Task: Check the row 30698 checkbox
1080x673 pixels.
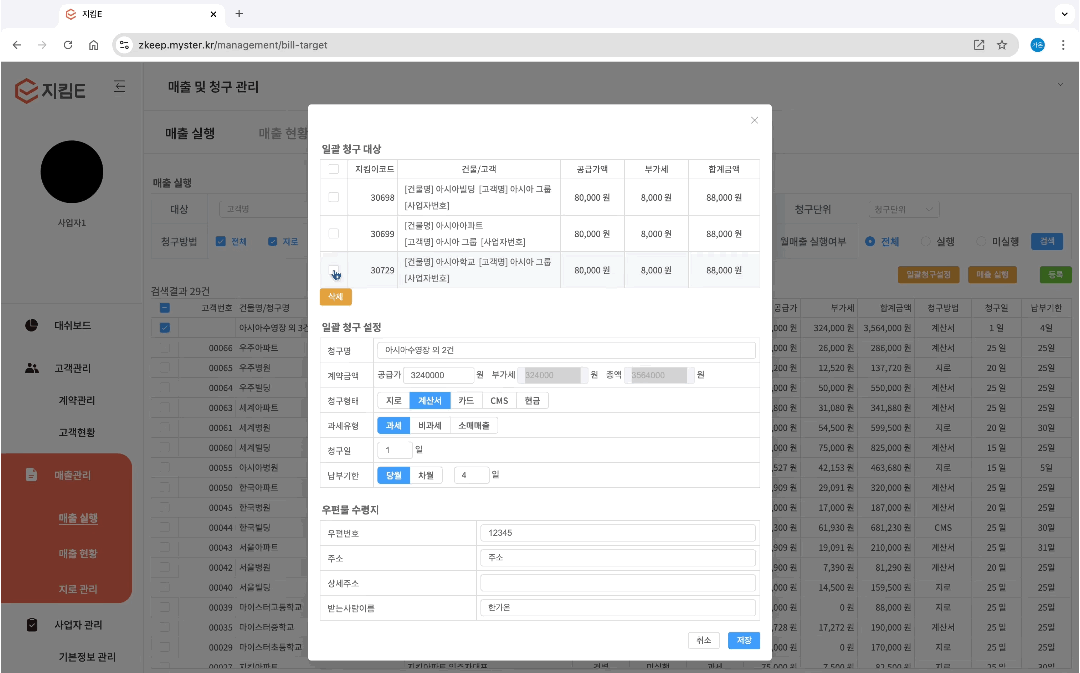Action: pos(333,197)
